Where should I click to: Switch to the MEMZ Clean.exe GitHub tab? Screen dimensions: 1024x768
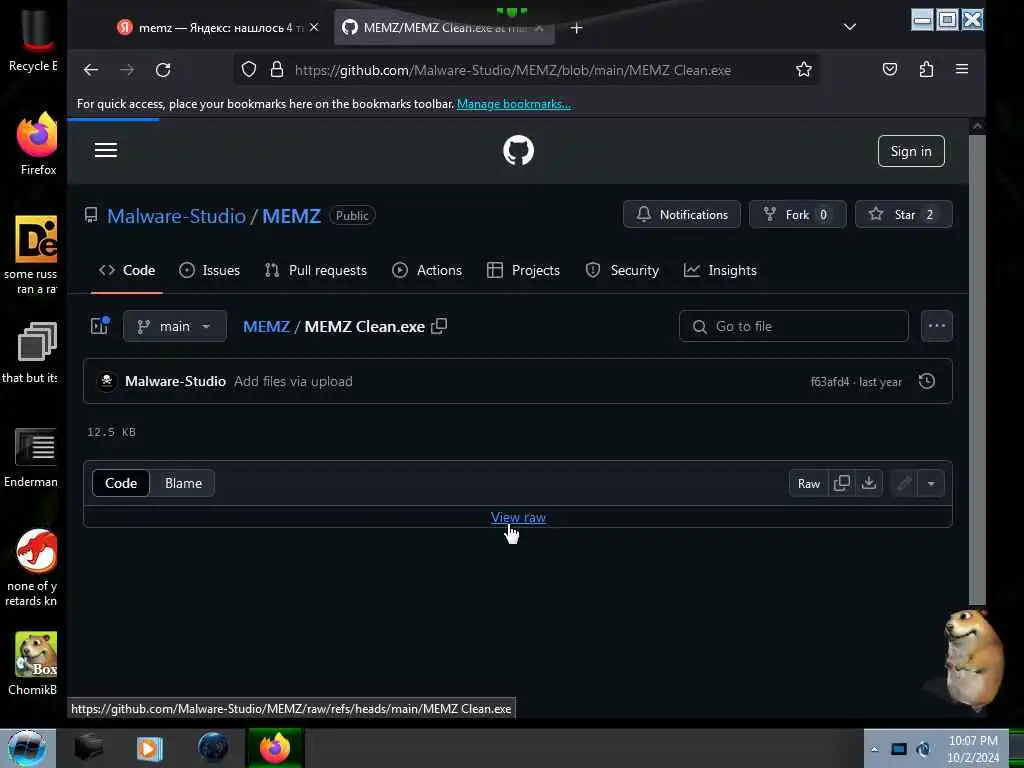click(444, 27)
